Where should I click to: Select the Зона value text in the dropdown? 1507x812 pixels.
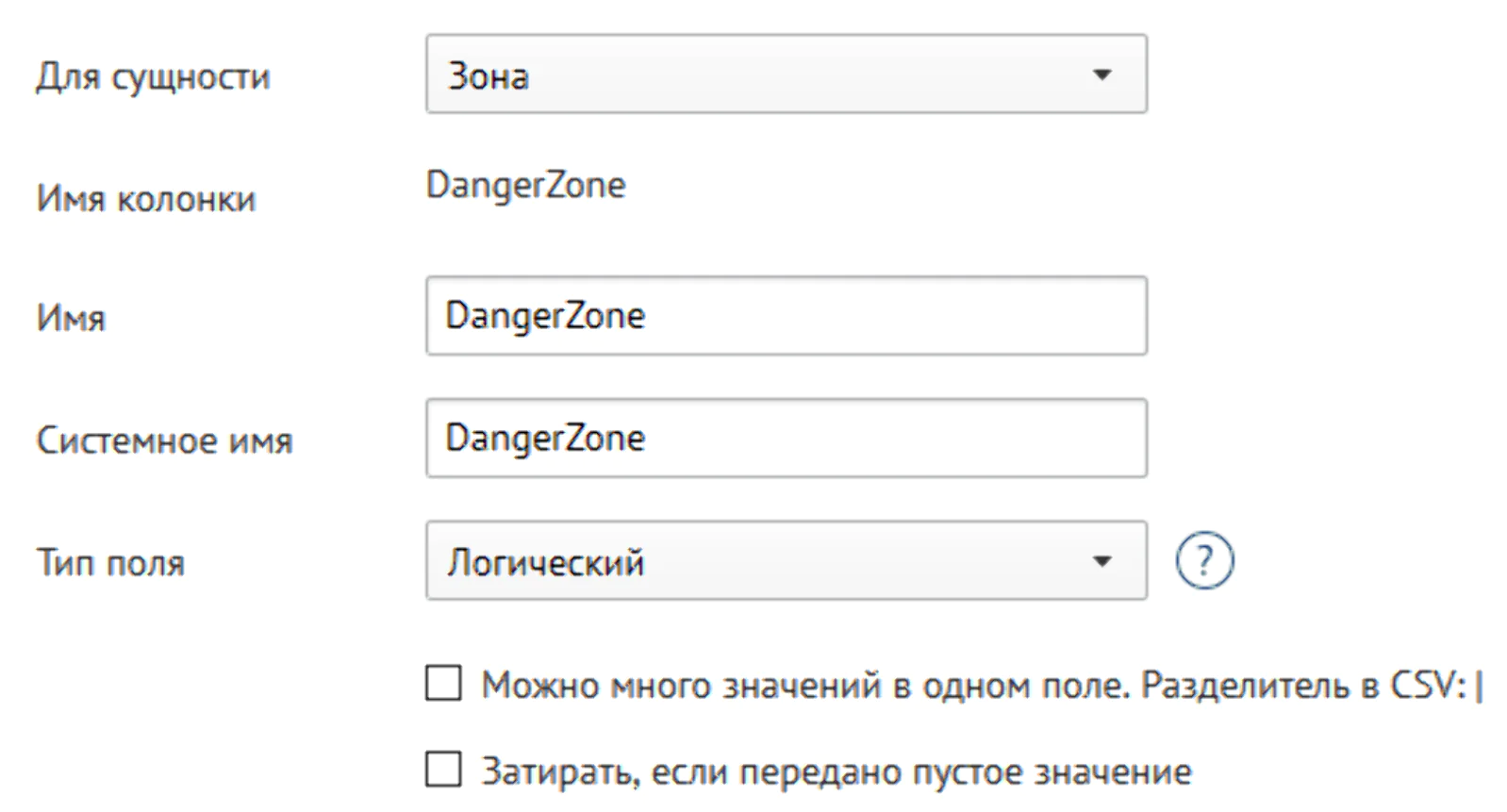coord(489,76)
